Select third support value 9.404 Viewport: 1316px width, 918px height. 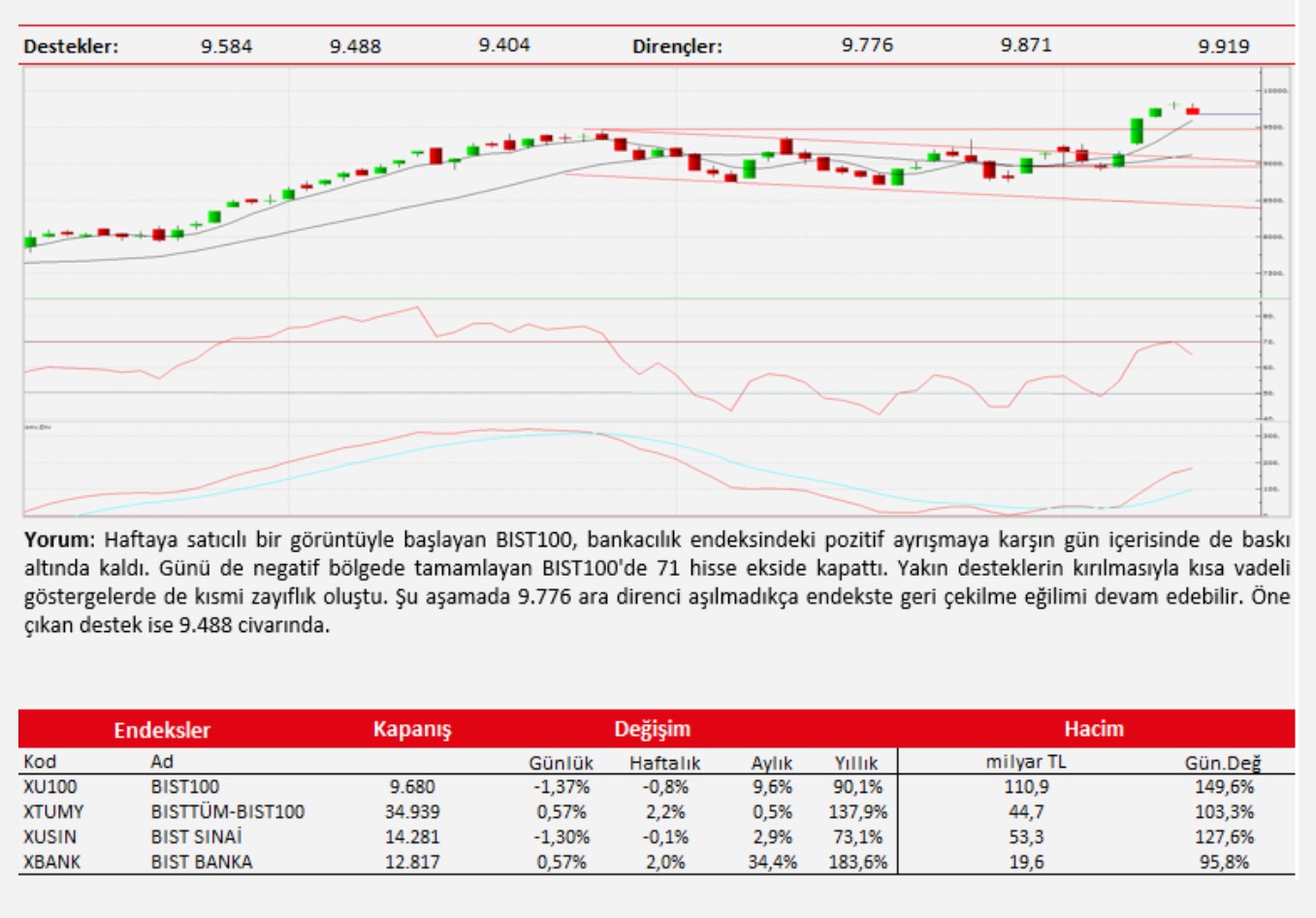click(x=504, y=45)
